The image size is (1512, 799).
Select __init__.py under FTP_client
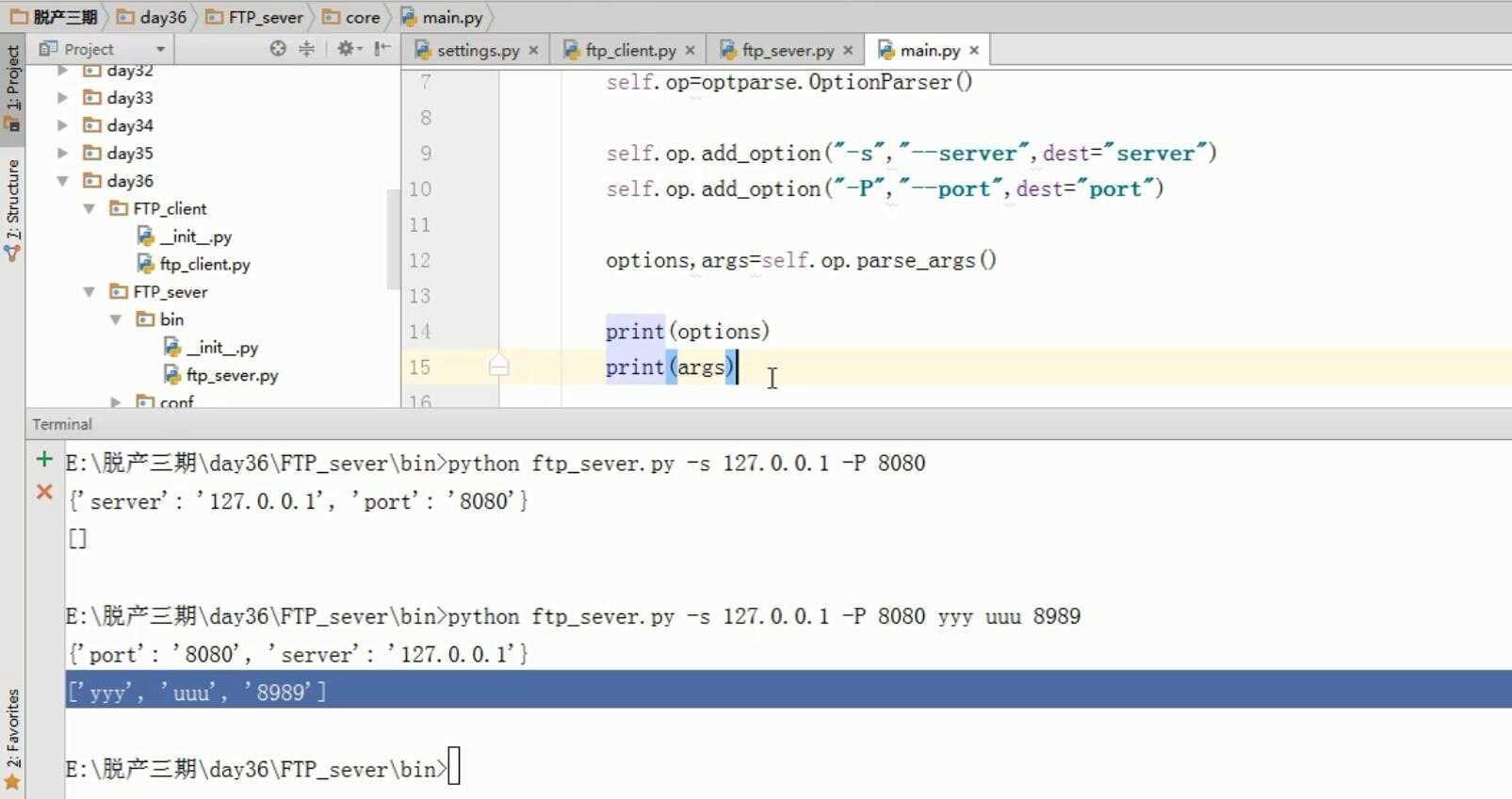click(185, 236)
